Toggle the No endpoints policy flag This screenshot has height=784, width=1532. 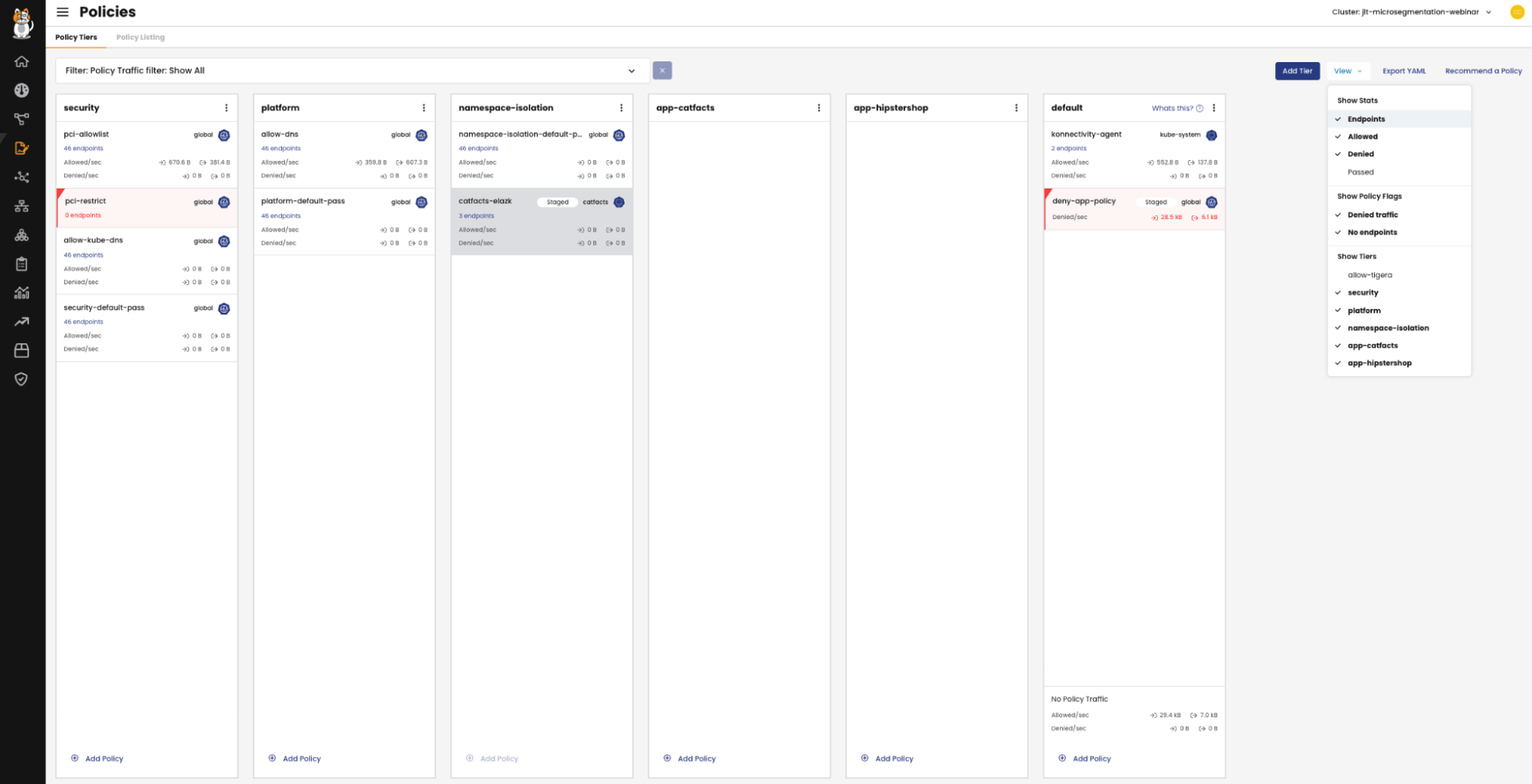tap(1399, 232)
